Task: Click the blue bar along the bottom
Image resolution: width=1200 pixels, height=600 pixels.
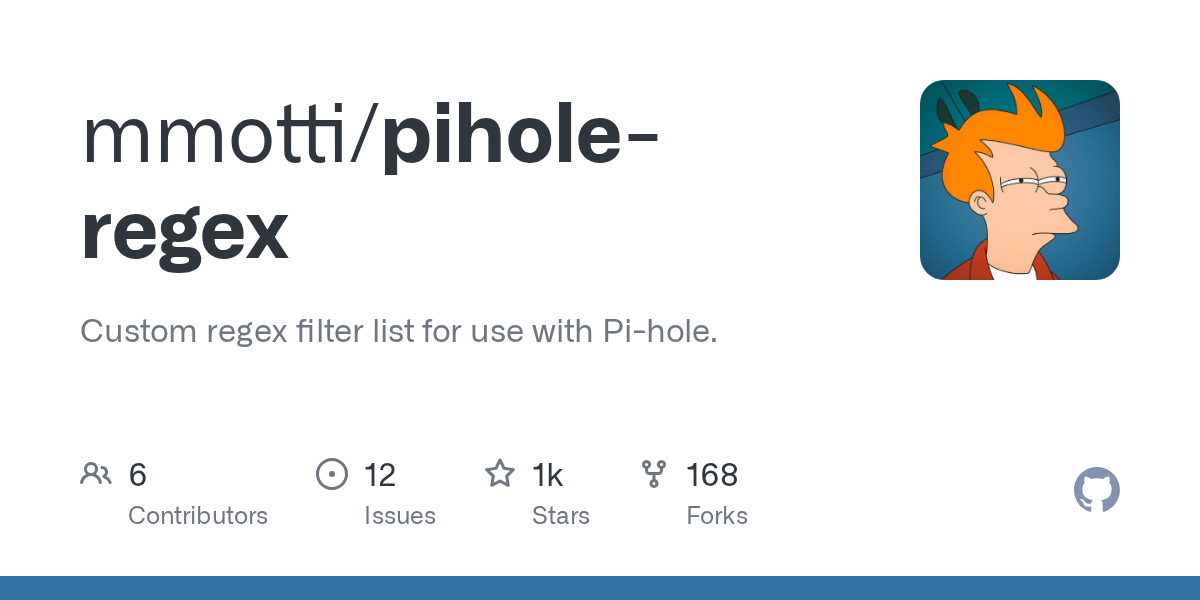Action: (600, 588)
